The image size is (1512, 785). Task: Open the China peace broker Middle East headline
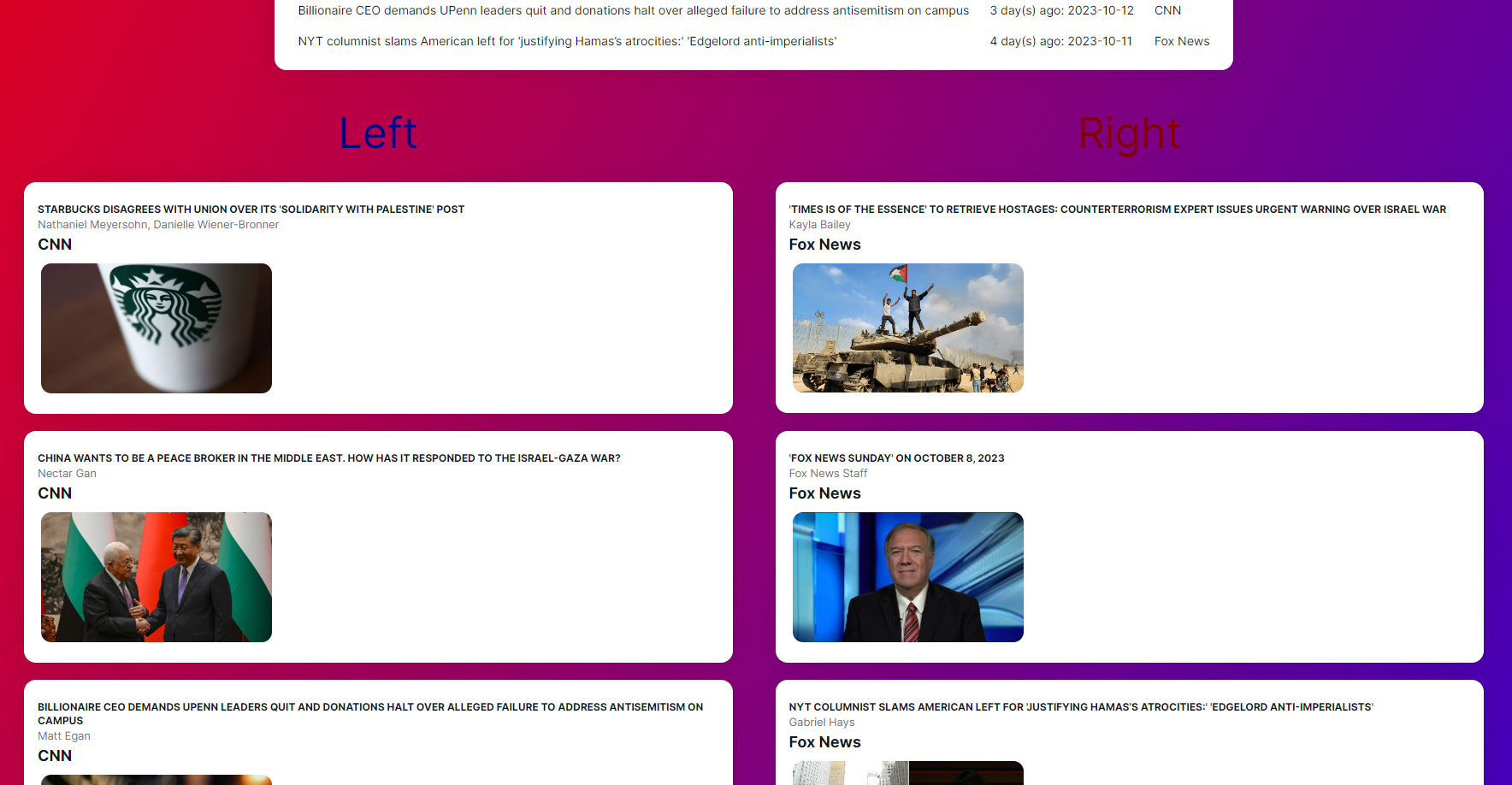pyautogui.click(x=329, y=458)
